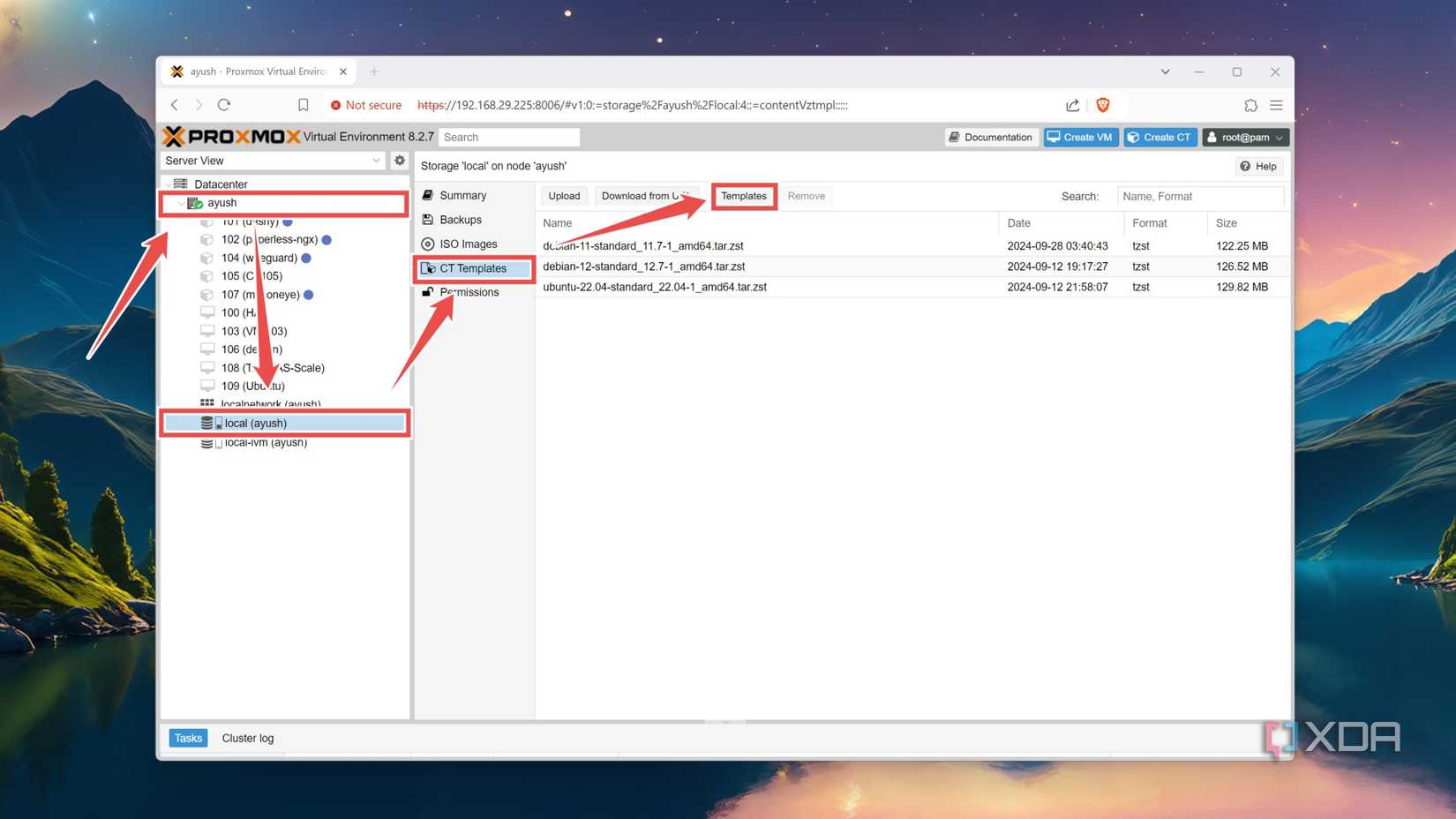Sort by the Format column header
Viewport: 1456px width, 819px height.
[x=1165, y=223]
